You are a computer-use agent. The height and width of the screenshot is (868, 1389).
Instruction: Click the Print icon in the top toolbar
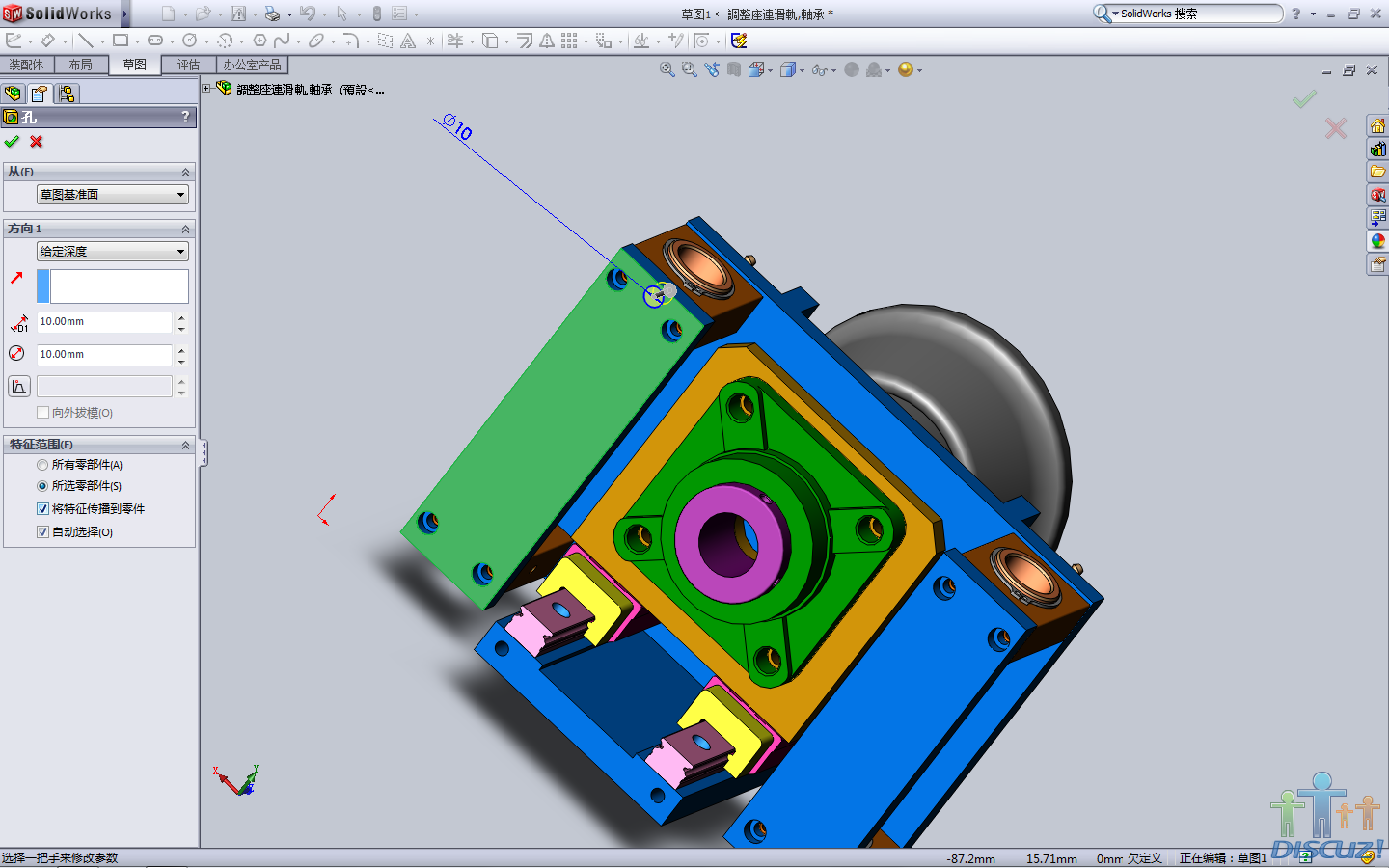coord(272,14)
